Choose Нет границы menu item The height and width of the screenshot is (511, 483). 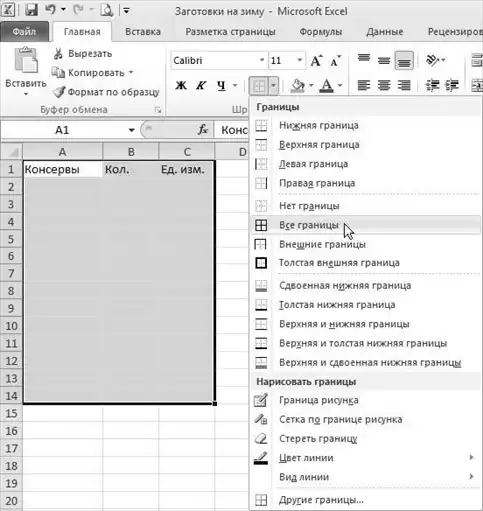(365, 206)
